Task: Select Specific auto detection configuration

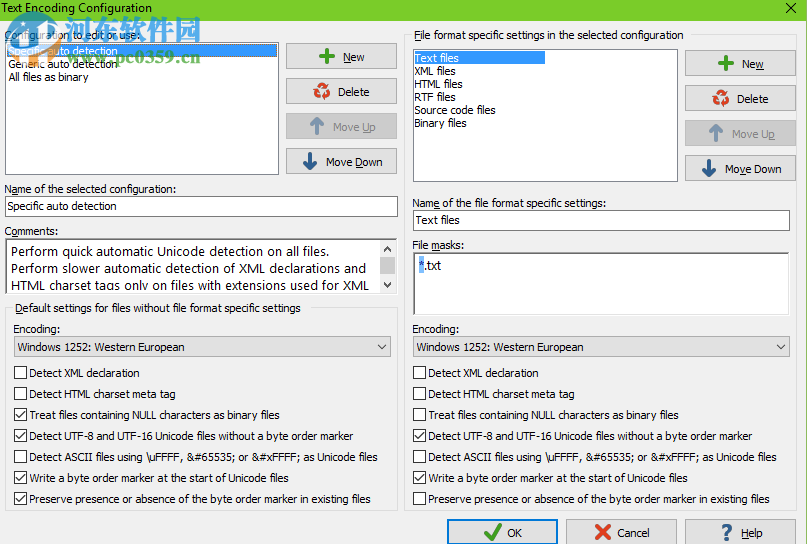Action: (x=142, y=51)
